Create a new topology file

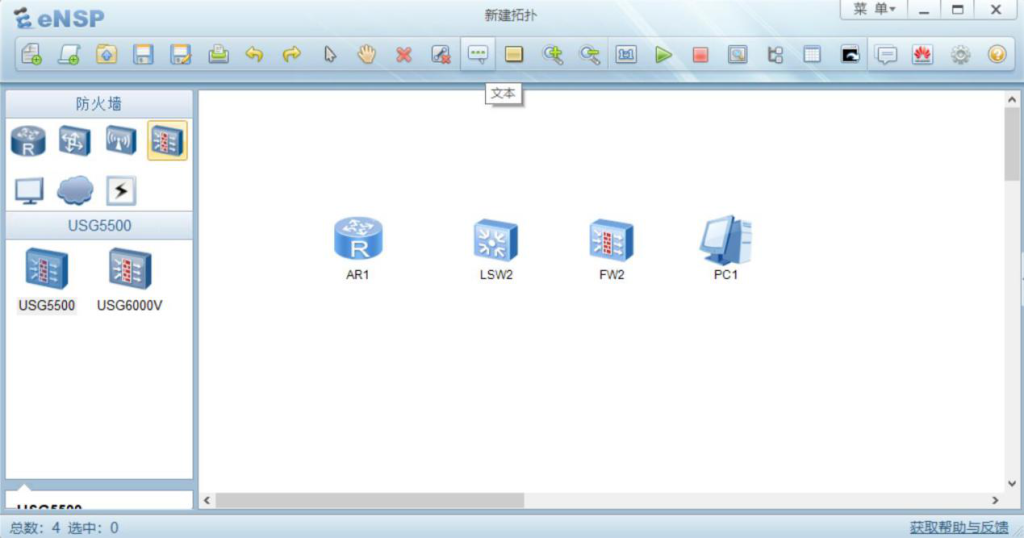coord(31,54)
